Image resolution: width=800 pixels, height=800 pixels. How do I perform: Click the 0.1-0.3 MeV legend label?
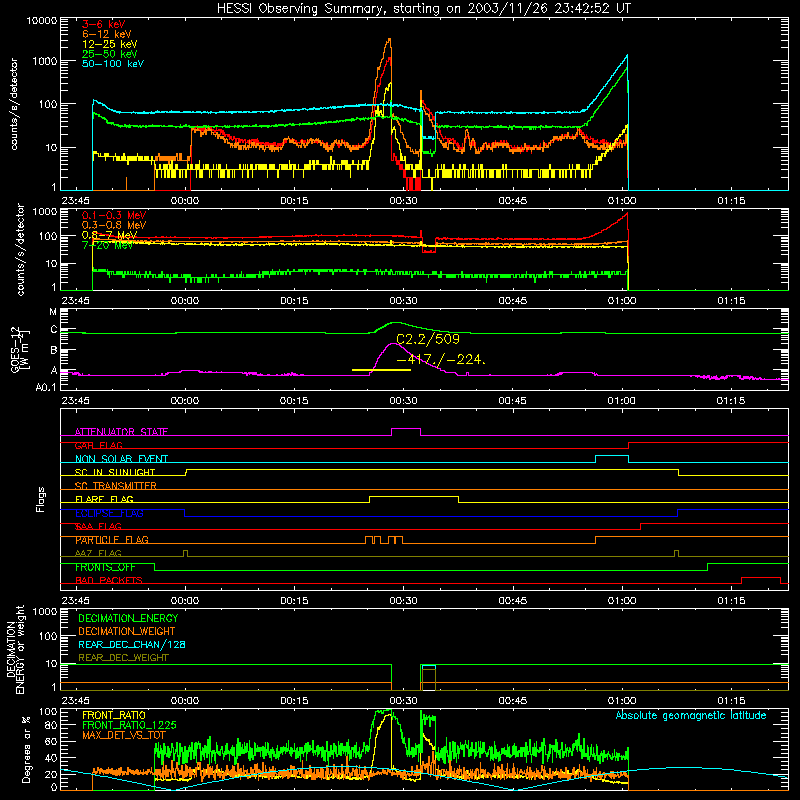click(114, 215)
